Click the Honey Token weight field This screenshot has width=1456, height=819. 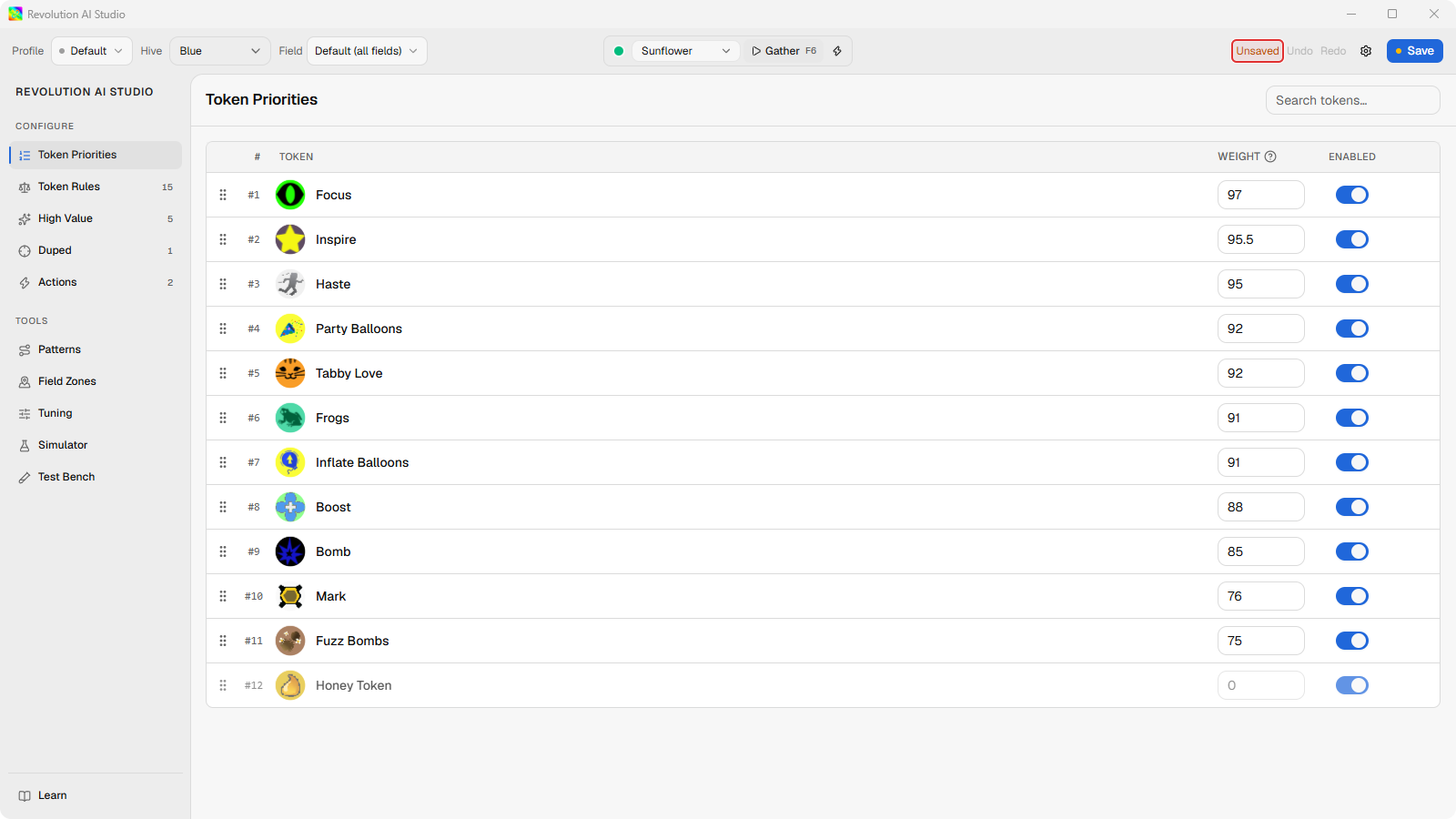coord(1261,685)
